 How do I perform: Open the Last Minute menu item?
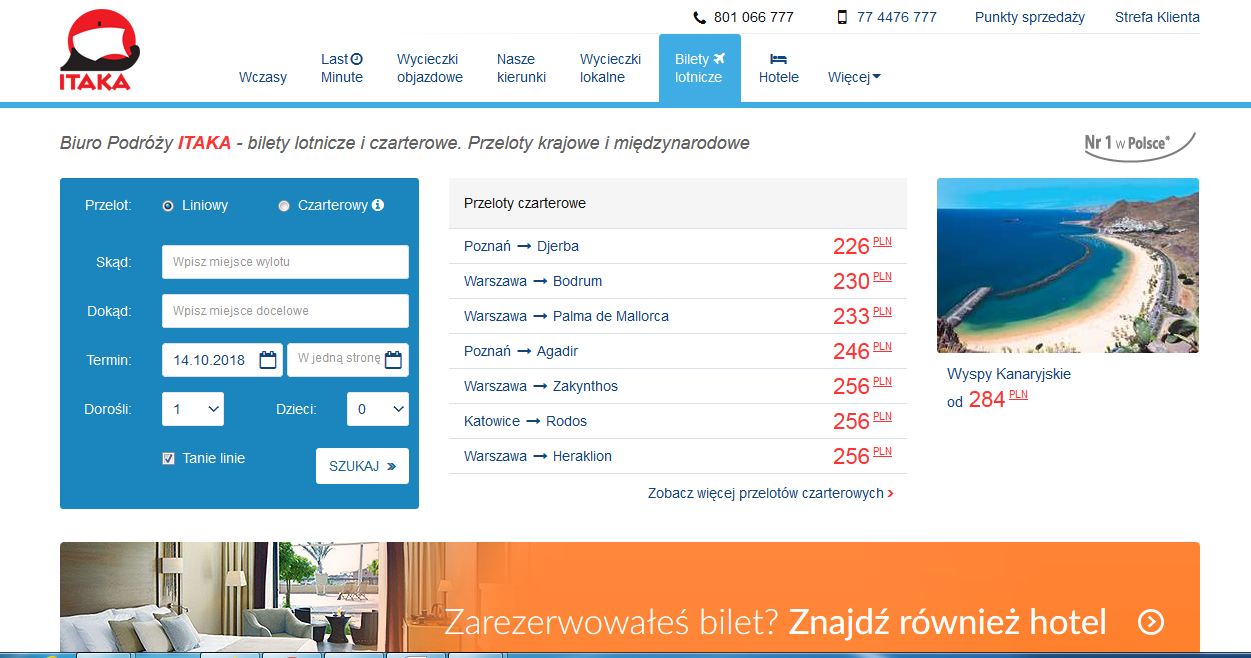click(x=342, y=68)
